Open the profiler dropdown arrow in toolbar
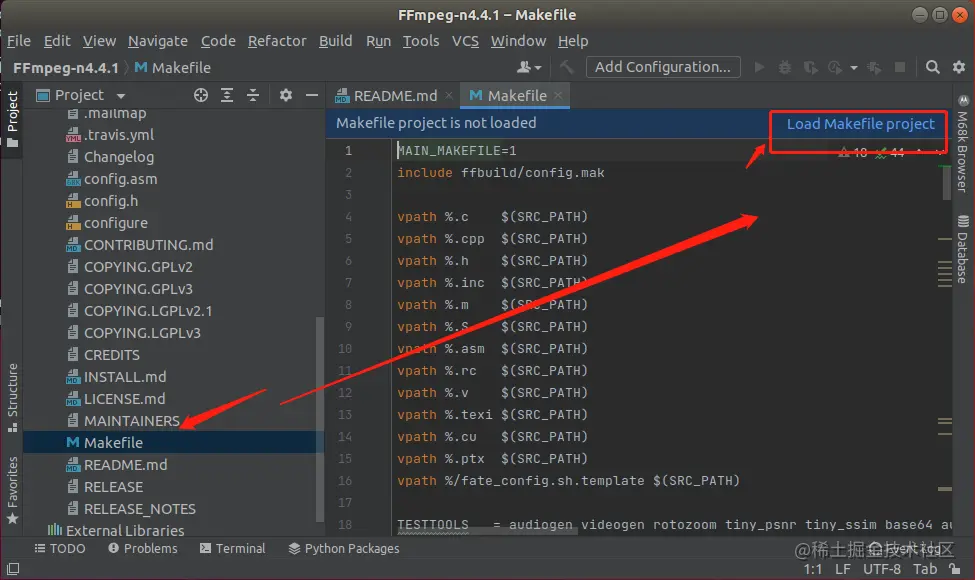Screen dimensions: 975x580 tap(854, 67)
